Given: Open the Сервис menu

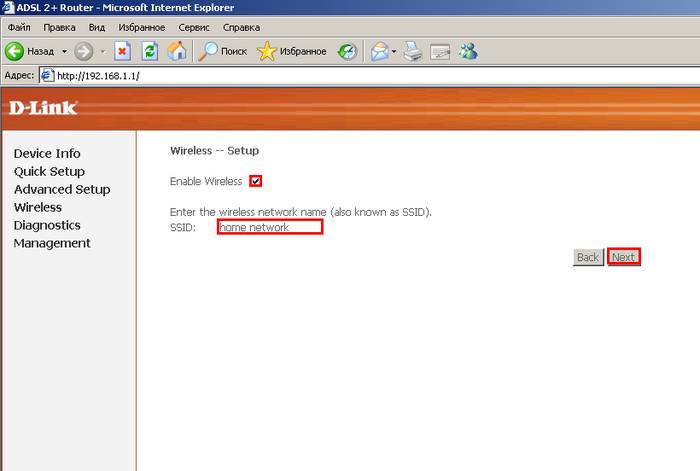Looking at the screenshot, I should pyautogui.click(x=193, y=26).
